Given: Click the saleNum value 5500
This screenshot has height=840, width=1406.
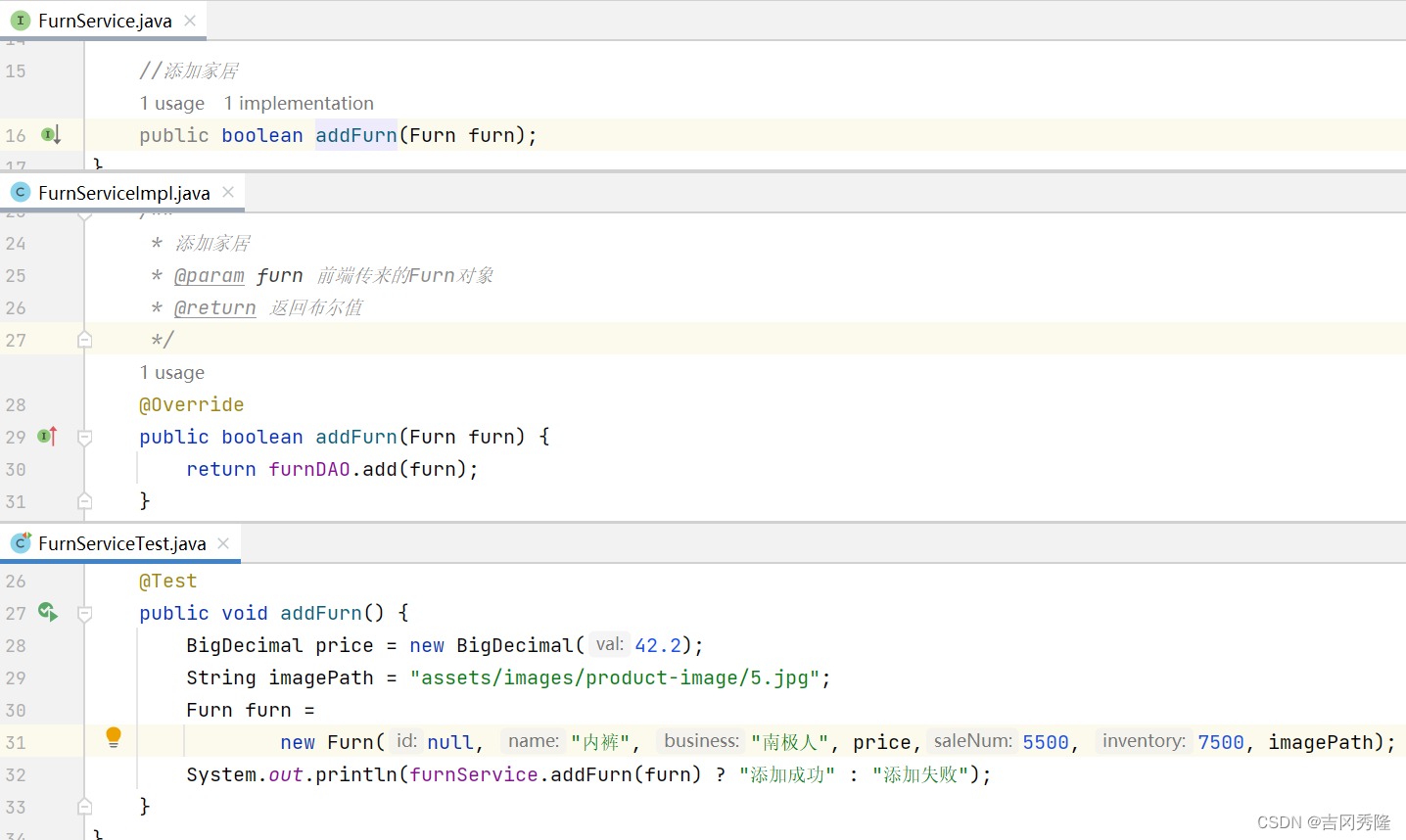Looking at the screenshot, I should 1046,742.
